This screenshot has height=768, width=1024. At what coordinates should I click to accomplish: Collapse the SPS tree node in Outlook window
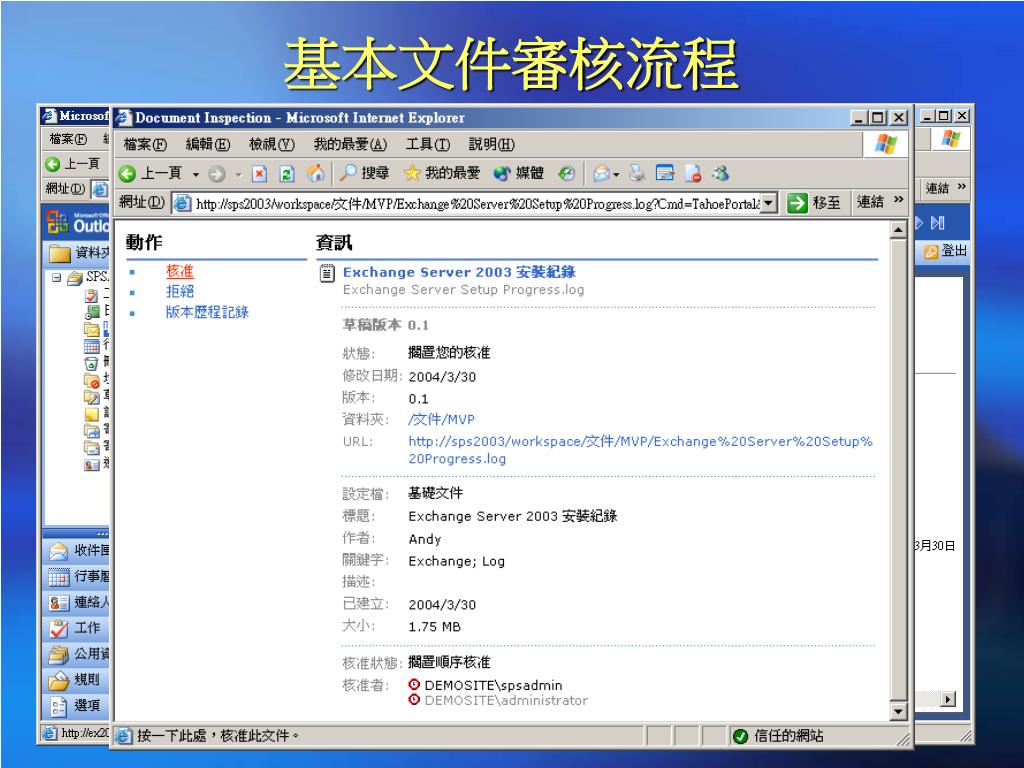pos(57,278)
